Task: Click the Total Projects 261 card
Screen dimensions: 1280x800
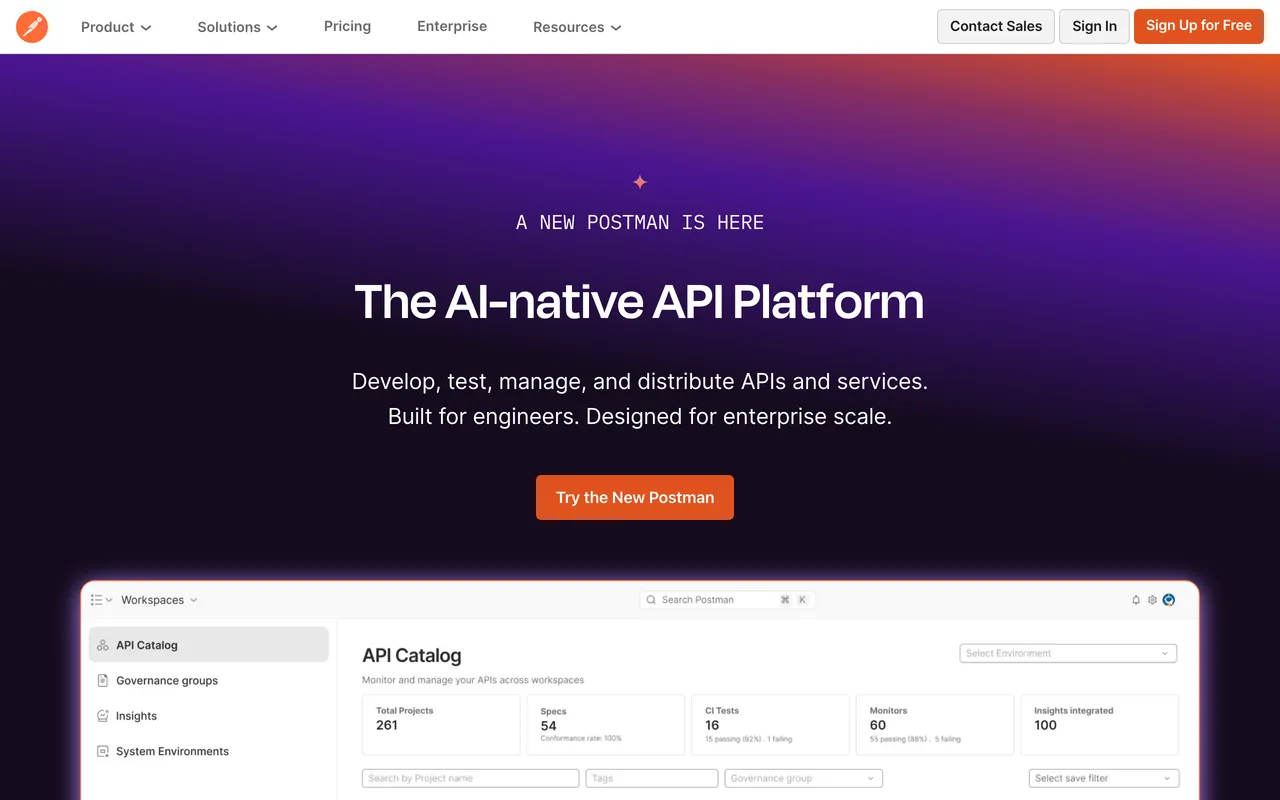Action: coord(441,725)
